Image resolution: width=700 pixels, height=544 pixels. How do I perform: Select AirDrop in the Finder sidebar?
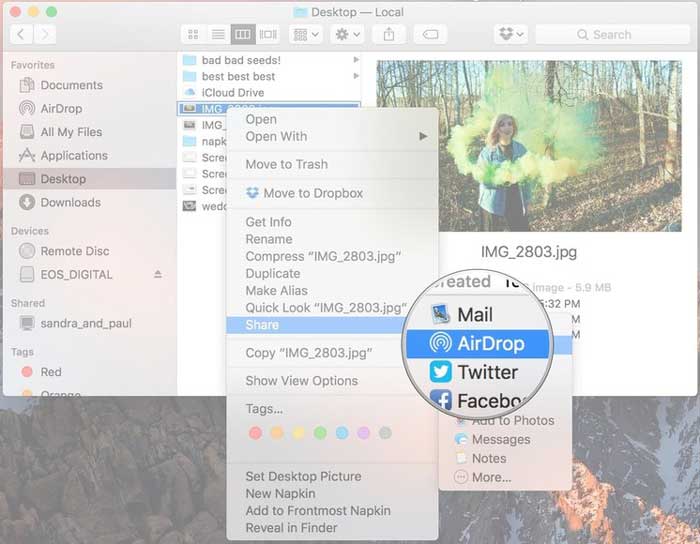61,108
